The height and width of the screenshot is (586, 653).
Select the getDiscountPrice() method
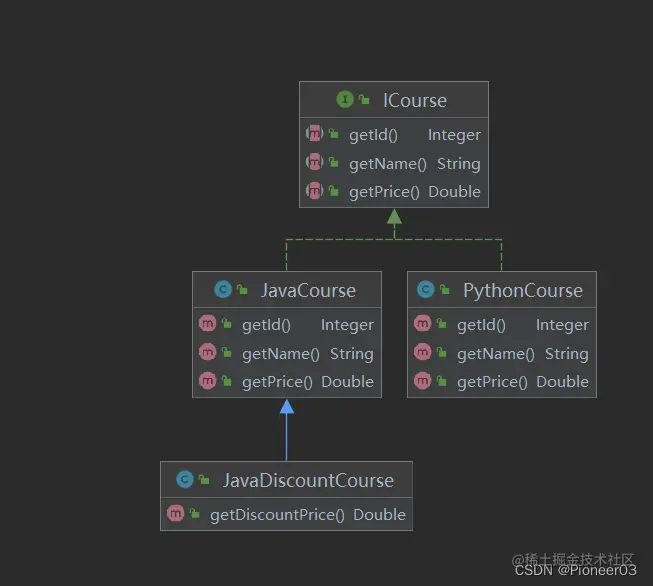pyautogui.click(x=277, y=515)
